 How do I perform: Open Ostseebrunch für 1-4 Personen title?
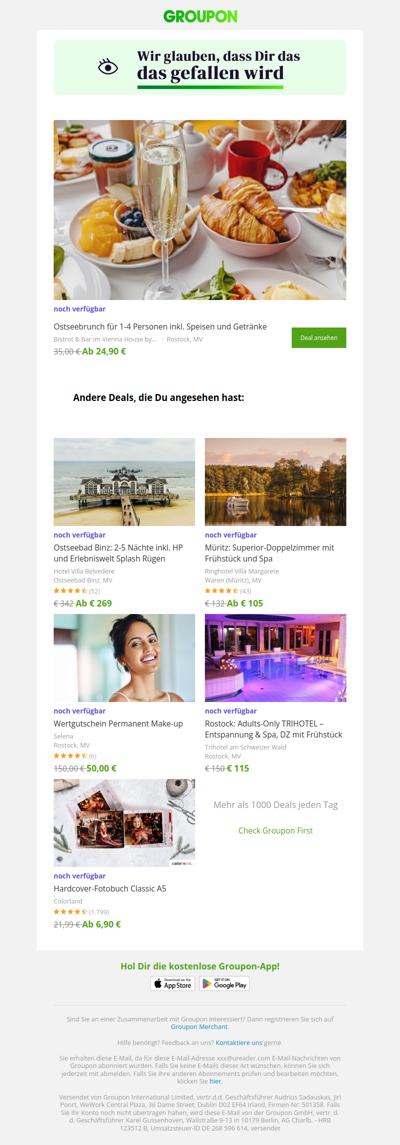(160, 326)
